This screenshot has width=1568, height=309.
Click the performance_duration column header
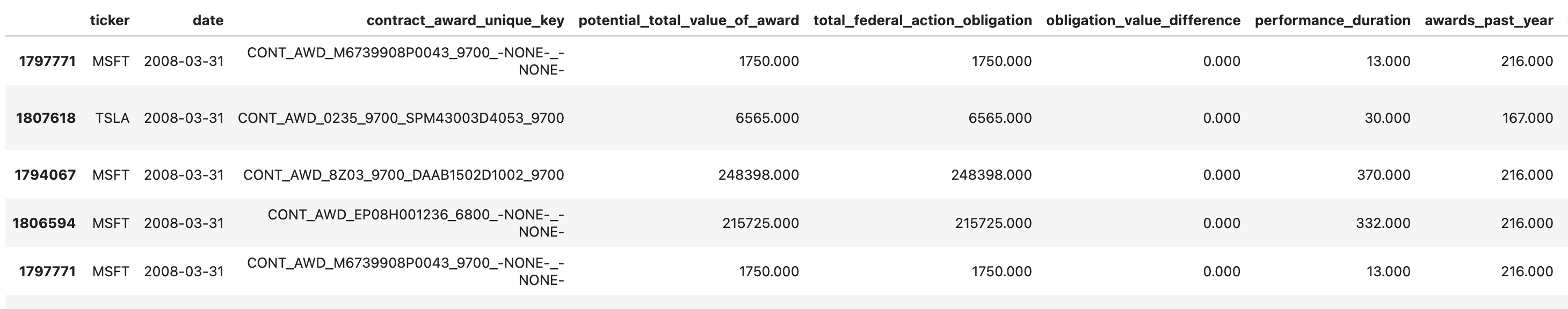tap(1332, 21)
